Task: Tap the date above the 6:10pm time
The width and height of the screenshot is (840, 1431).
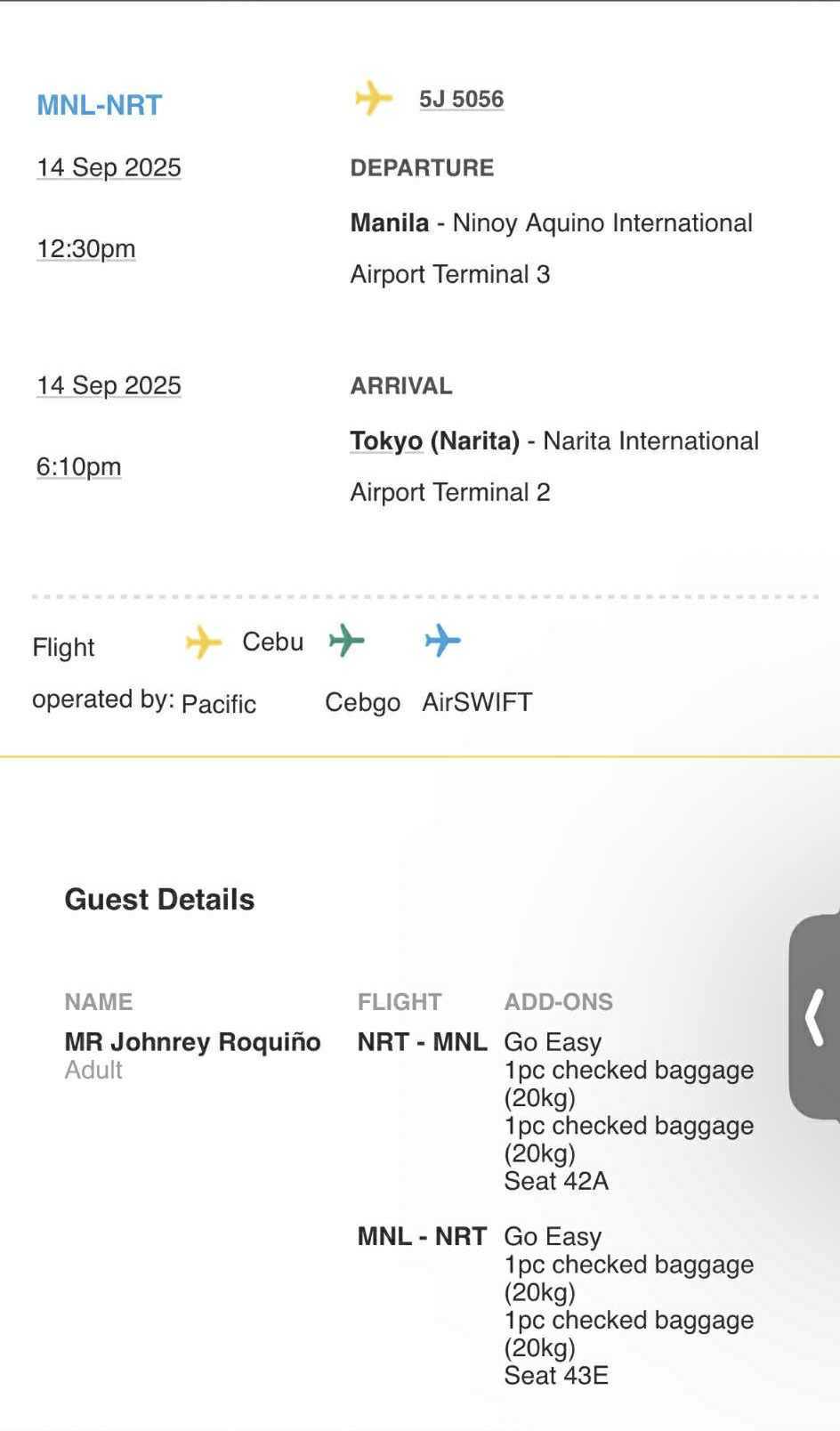Action: 109,385
